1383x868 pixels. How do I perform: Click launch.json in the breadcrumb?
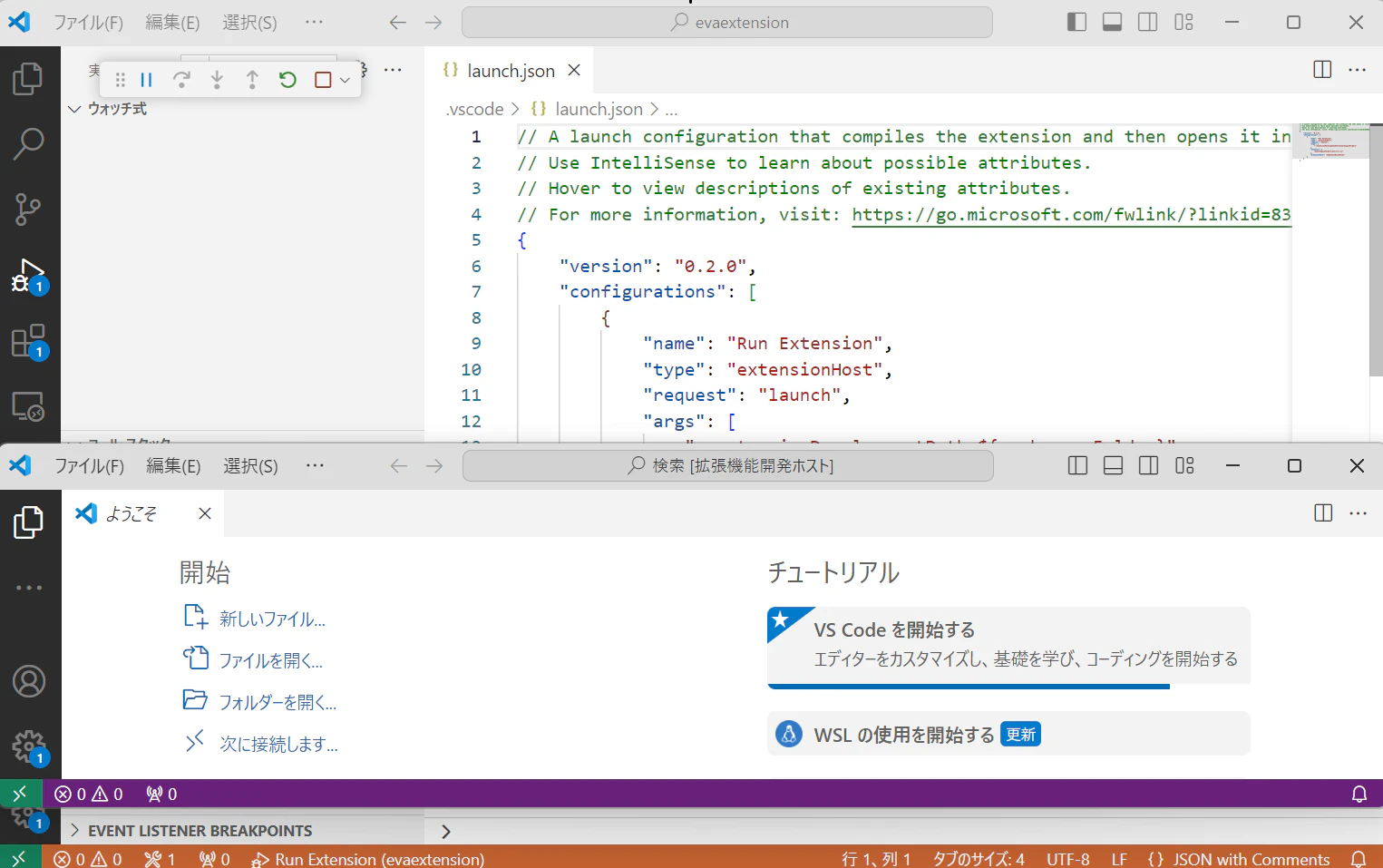click(599, 109)
